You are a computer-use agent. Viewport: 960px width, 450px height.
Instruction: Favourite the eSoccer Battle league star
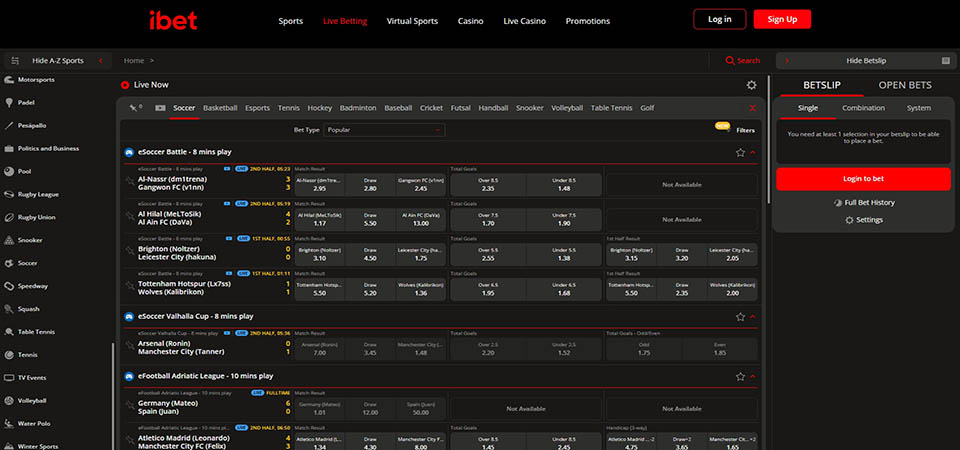point(740,152)
